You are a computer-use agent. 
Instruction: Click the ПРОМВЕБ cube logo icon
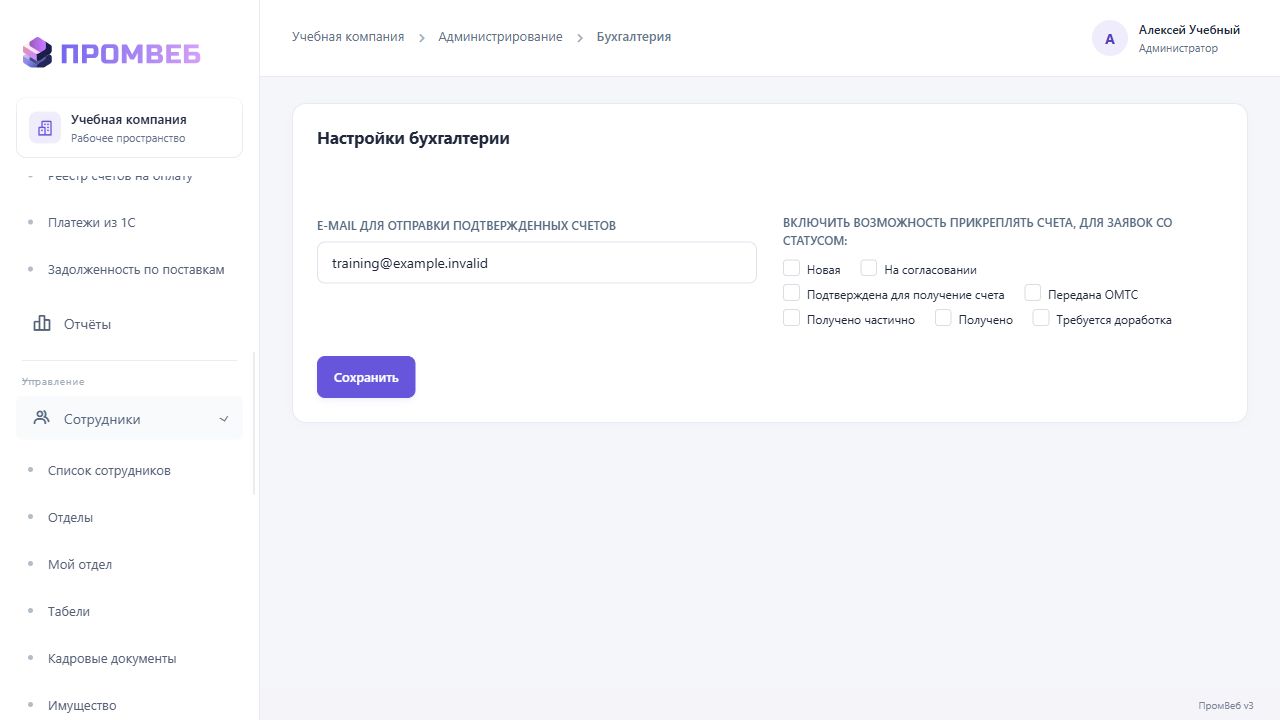point(37,53)
